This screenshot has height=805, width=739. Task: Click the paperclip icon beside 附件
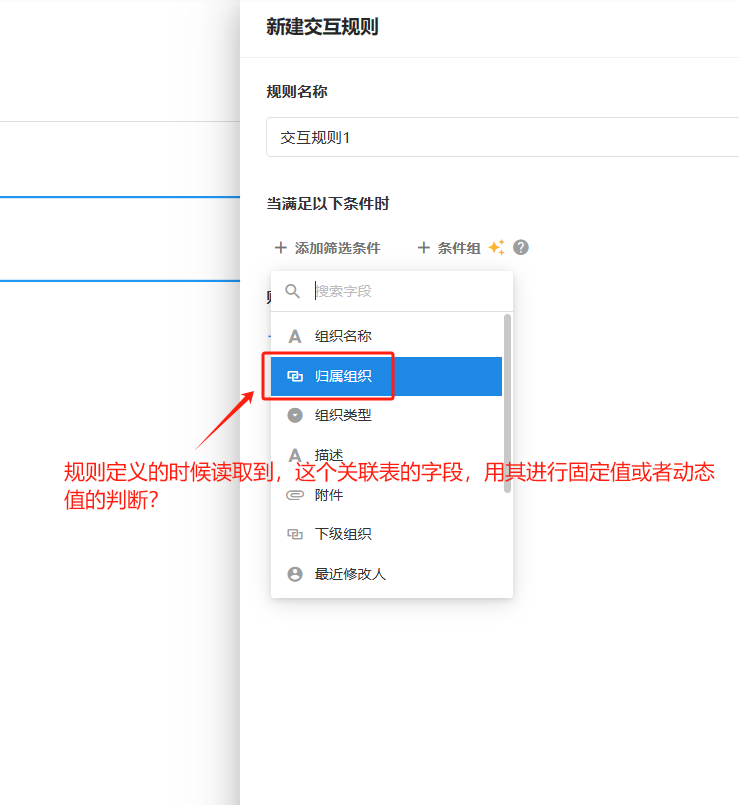click(x=295, y=495)
